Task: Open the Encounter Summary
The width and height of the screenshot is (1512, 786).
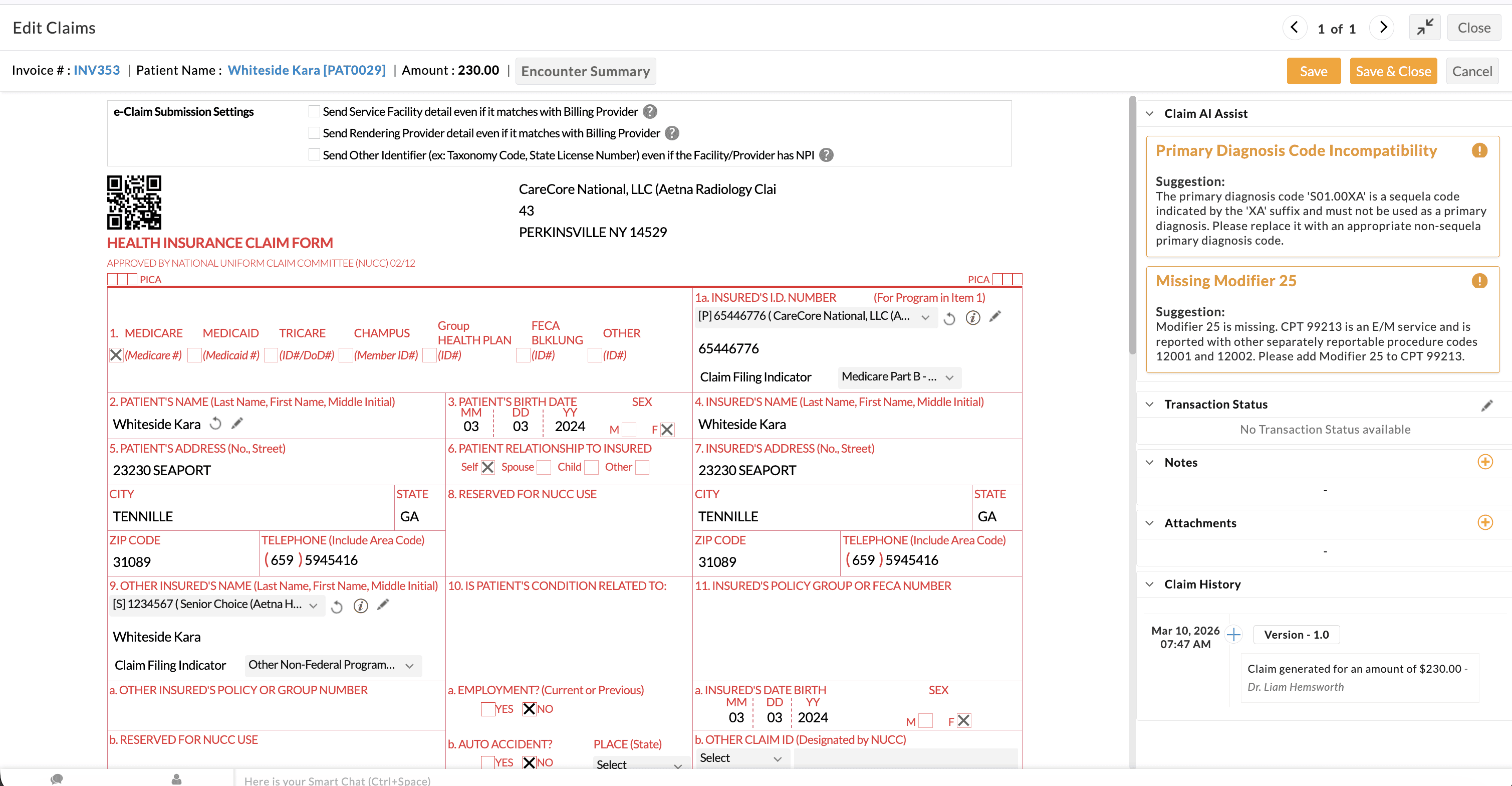Action: click(585, 71)
